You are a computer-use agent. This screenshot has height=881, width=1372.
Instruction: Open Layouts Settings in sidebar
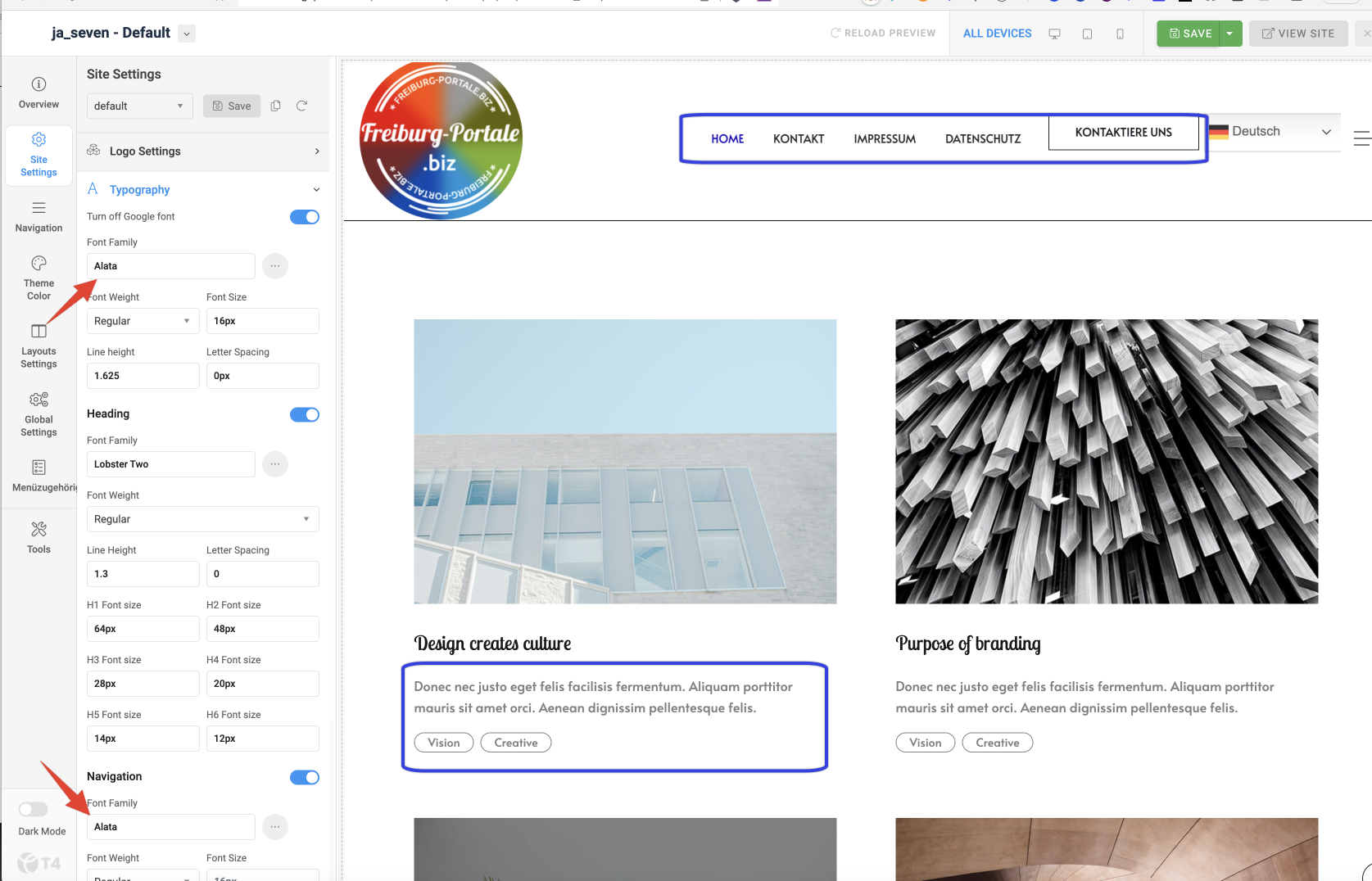click(x=38, y=345)
